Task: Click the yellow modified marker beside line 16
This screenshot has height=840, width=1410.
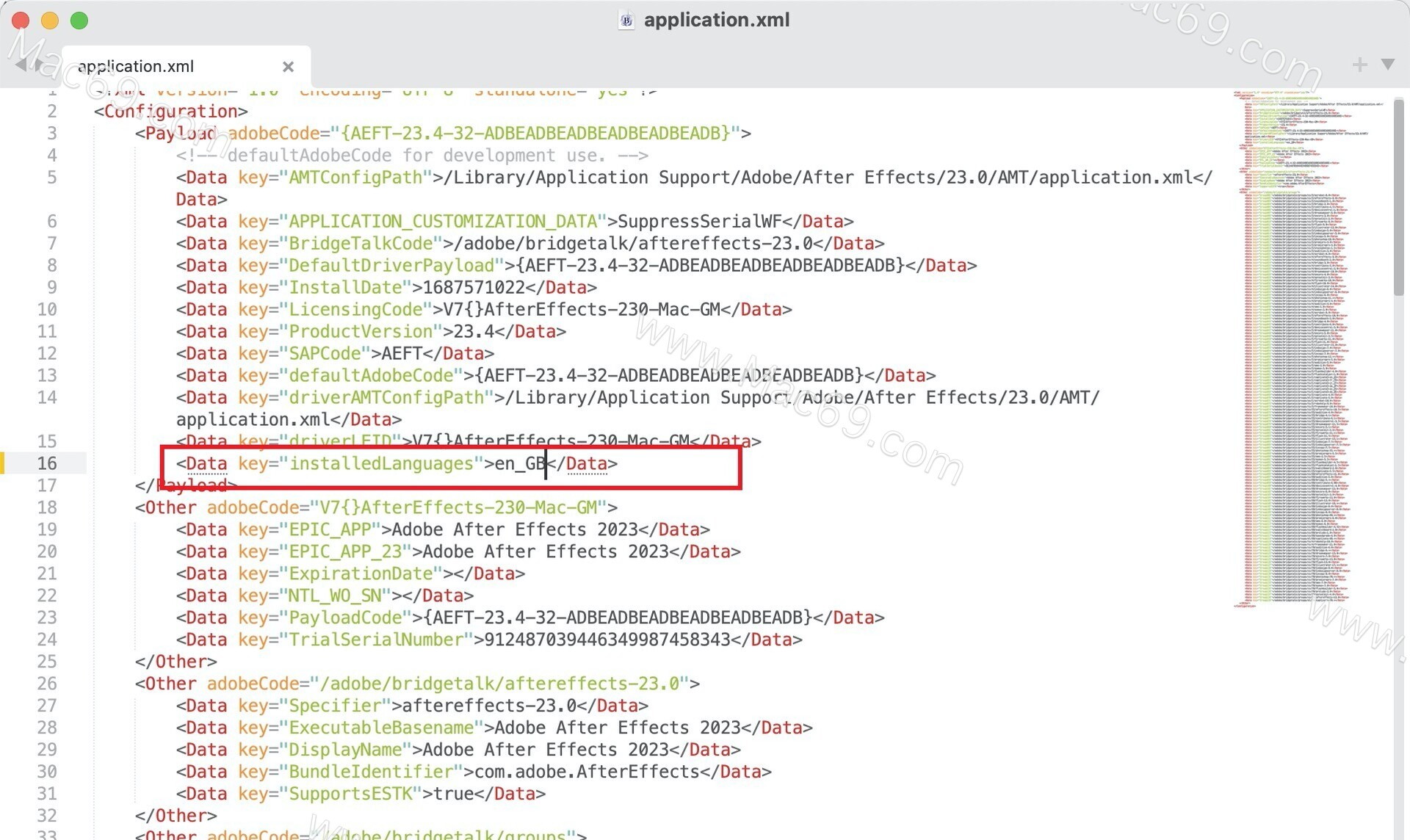Action: [3, 463]
